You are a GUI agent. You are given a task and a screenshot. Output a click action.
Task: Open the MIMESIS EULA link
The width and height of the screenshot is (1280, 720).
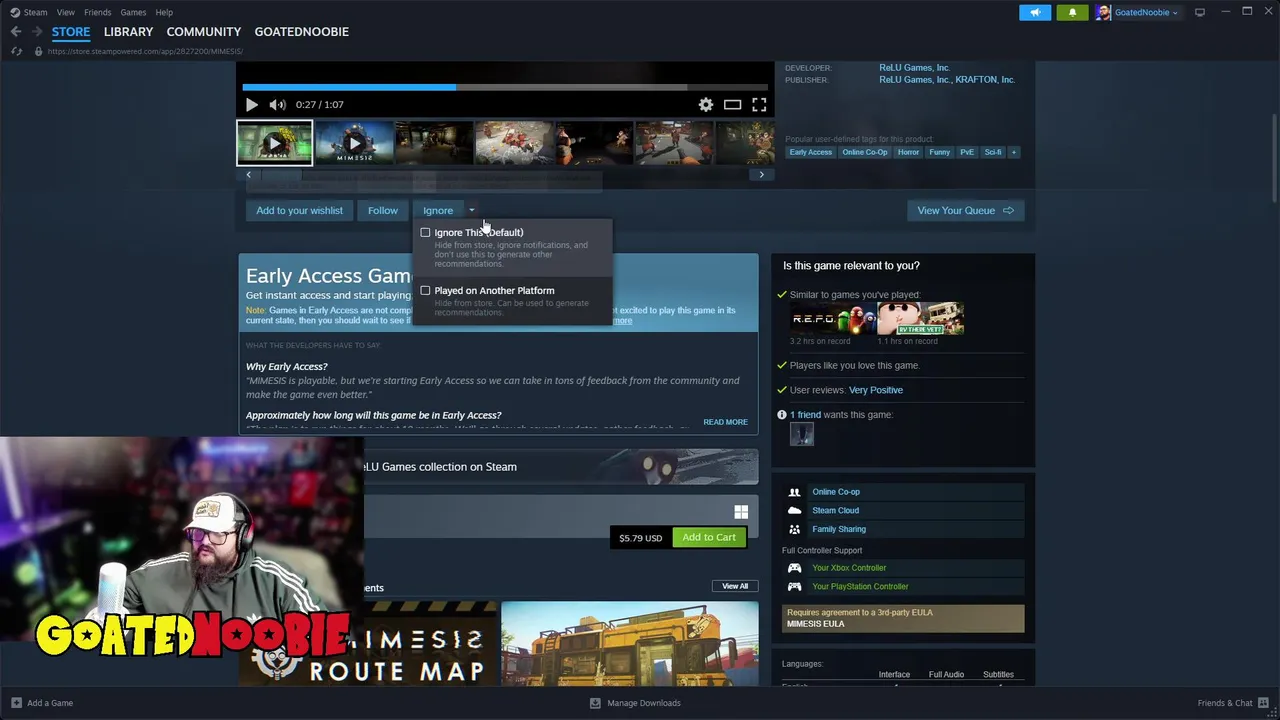815,624
